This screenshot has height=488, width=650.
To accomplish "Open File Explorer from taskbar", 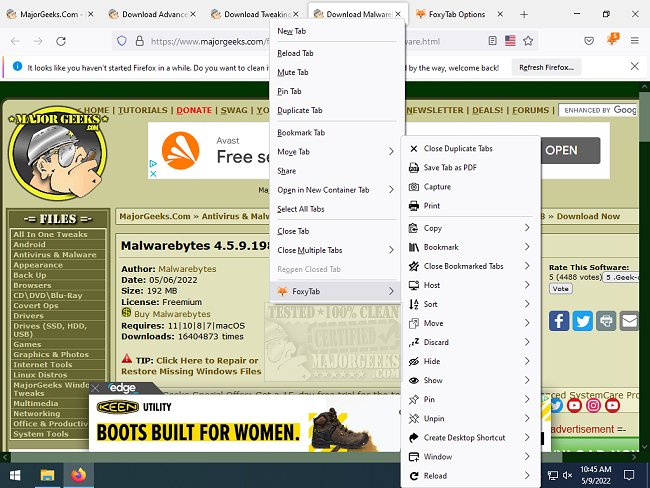I will (47, 475).
